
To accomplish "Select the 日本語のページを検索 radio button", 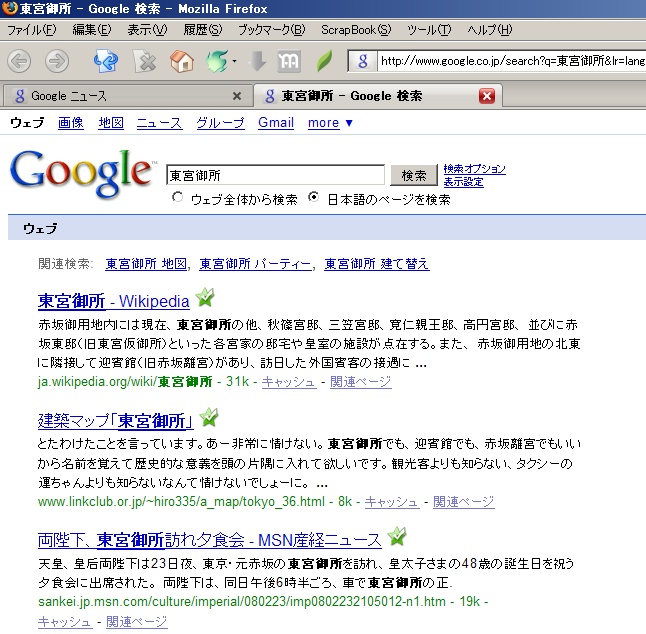I will tap(314, 198).
